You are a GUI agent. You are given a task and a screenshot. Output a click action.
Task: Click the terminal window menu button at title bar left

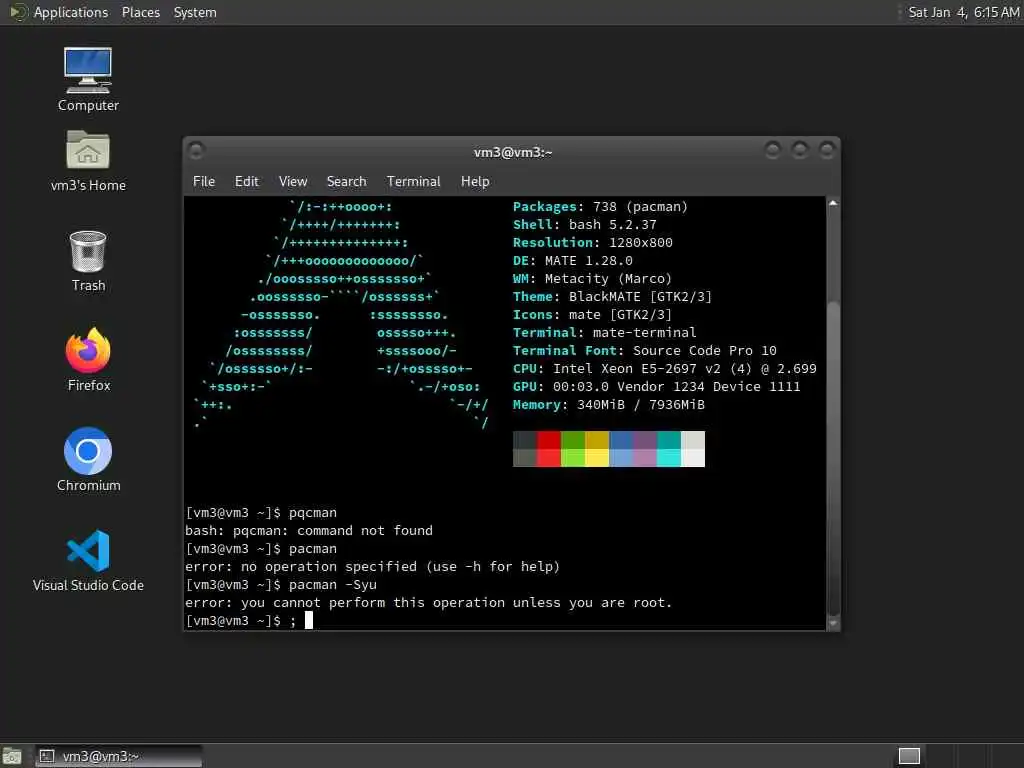(x=196, y=151)
